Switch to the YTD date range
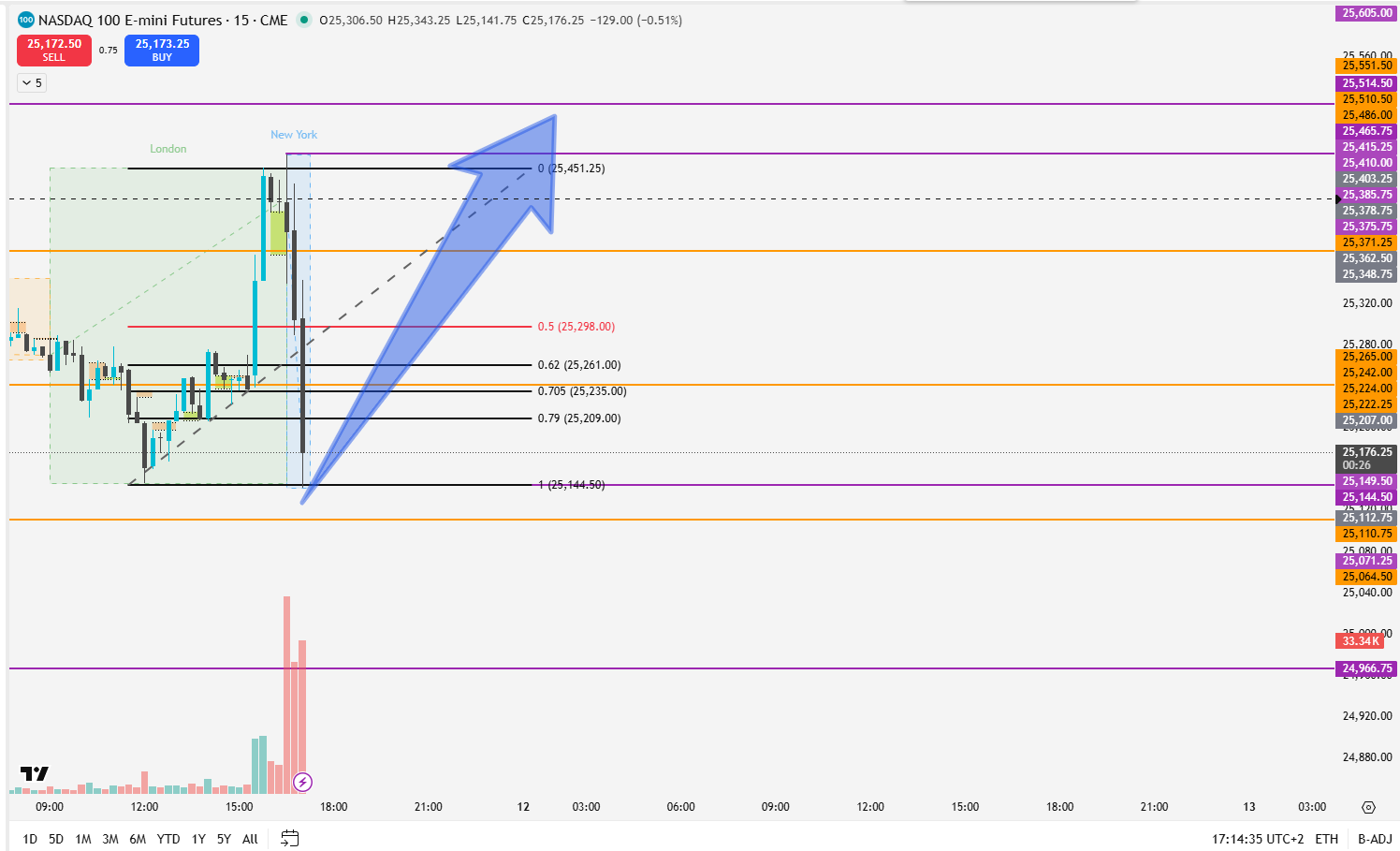The image size is (1400, 851). (x=168, y=839)
